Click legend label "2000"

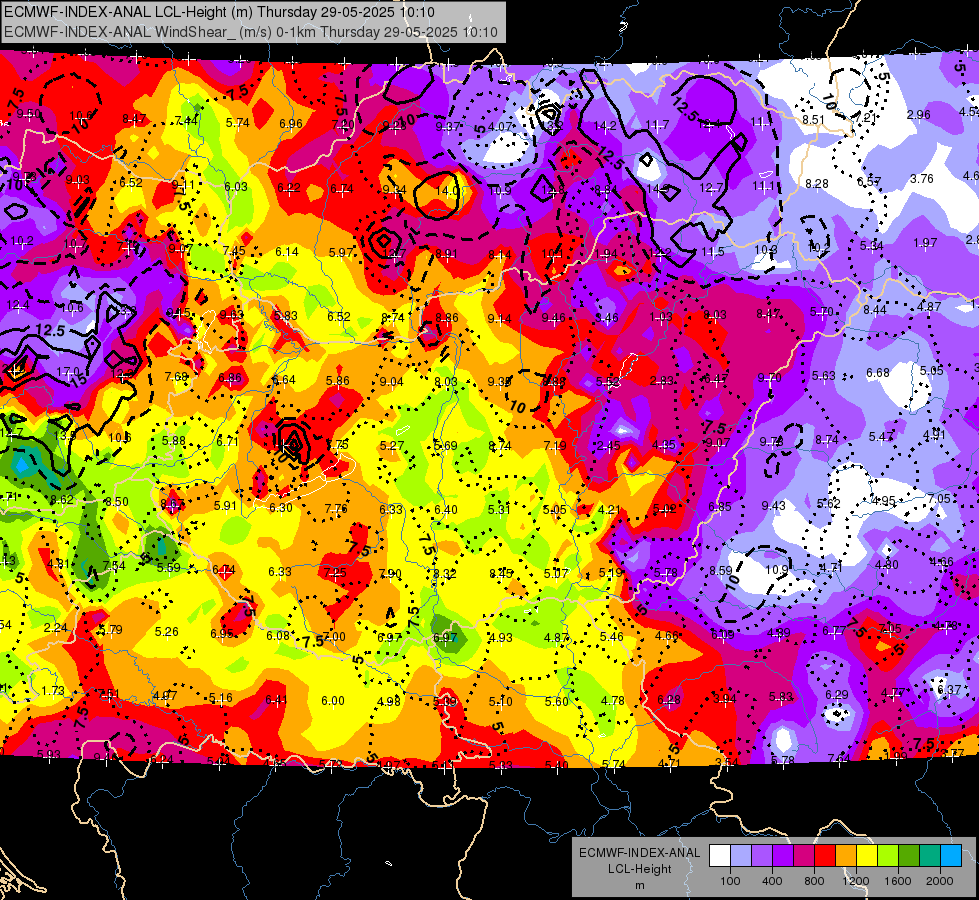(940, 881)
